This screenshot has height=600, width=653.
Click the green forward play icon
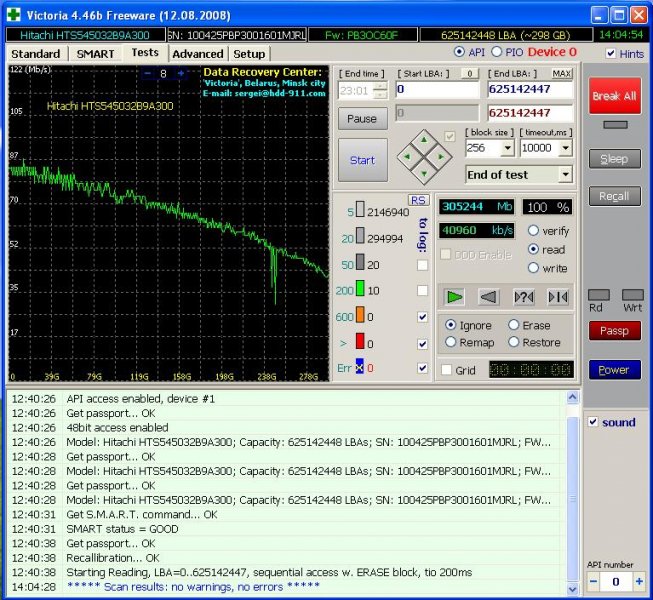(x=454, y=296)
